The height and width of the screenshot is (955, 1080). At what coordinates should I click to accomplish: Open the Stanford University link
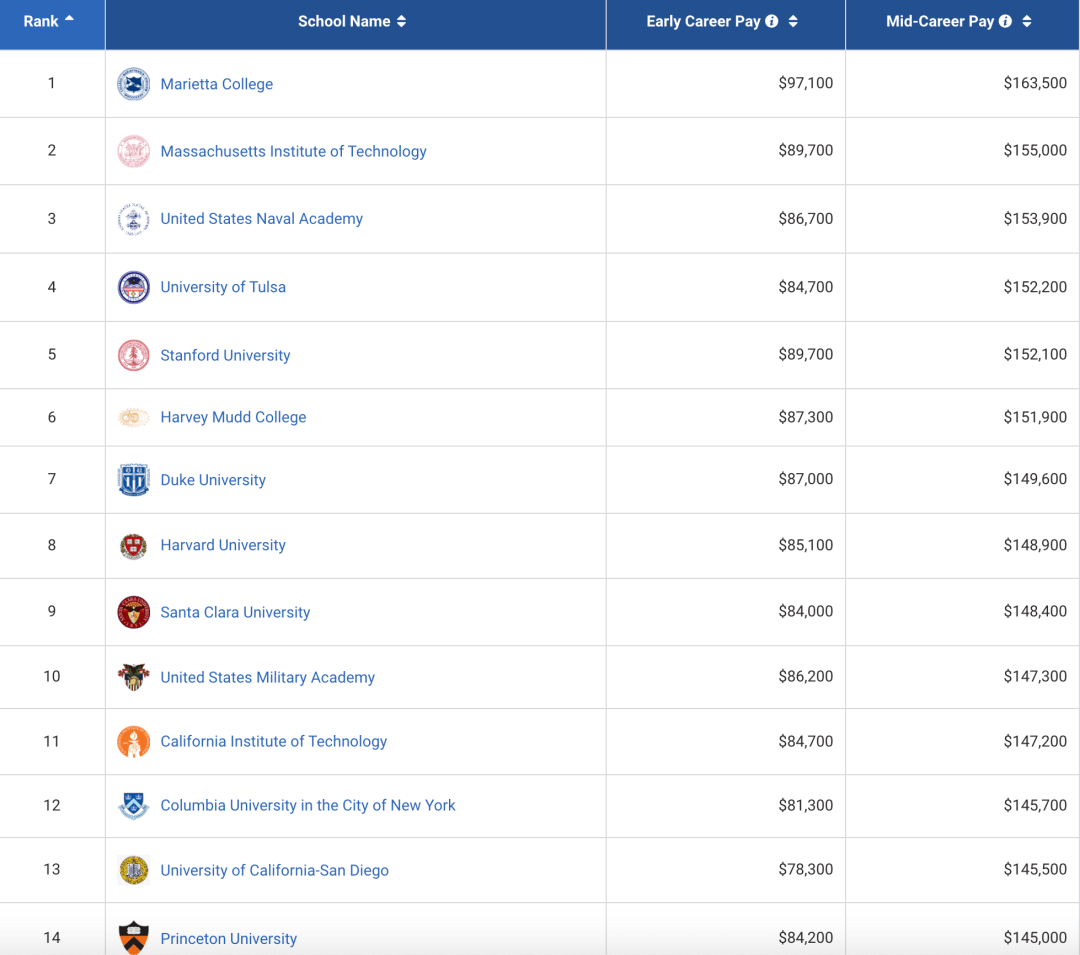(225, 355)
